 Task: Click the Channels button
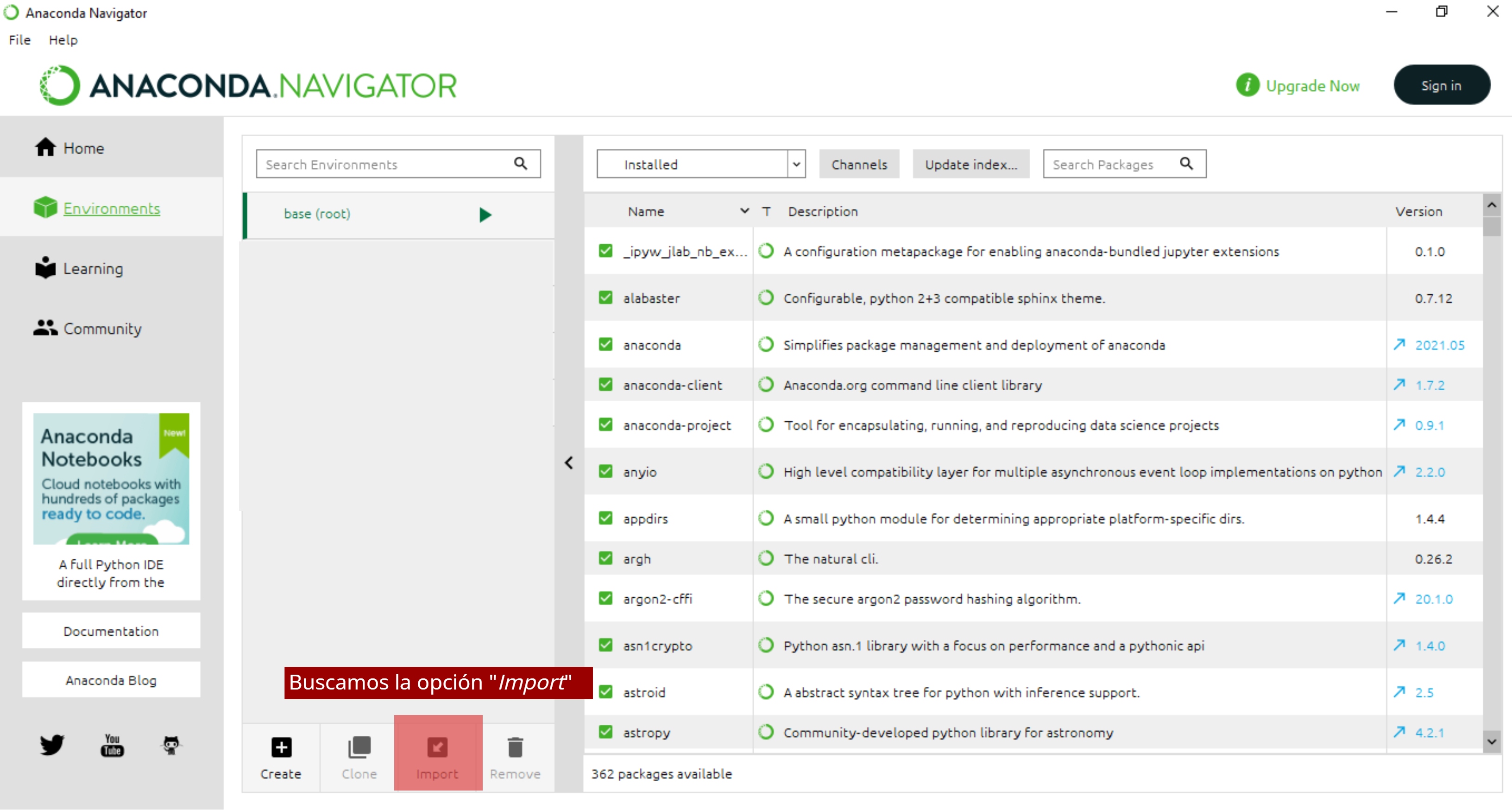(x=859, y=165)
